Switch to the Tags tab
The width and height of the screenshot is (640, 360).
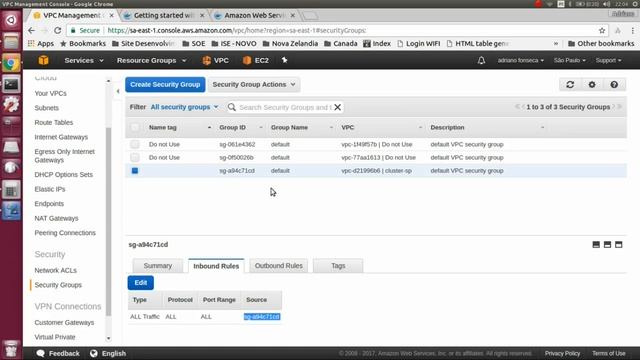pos(338,266)
